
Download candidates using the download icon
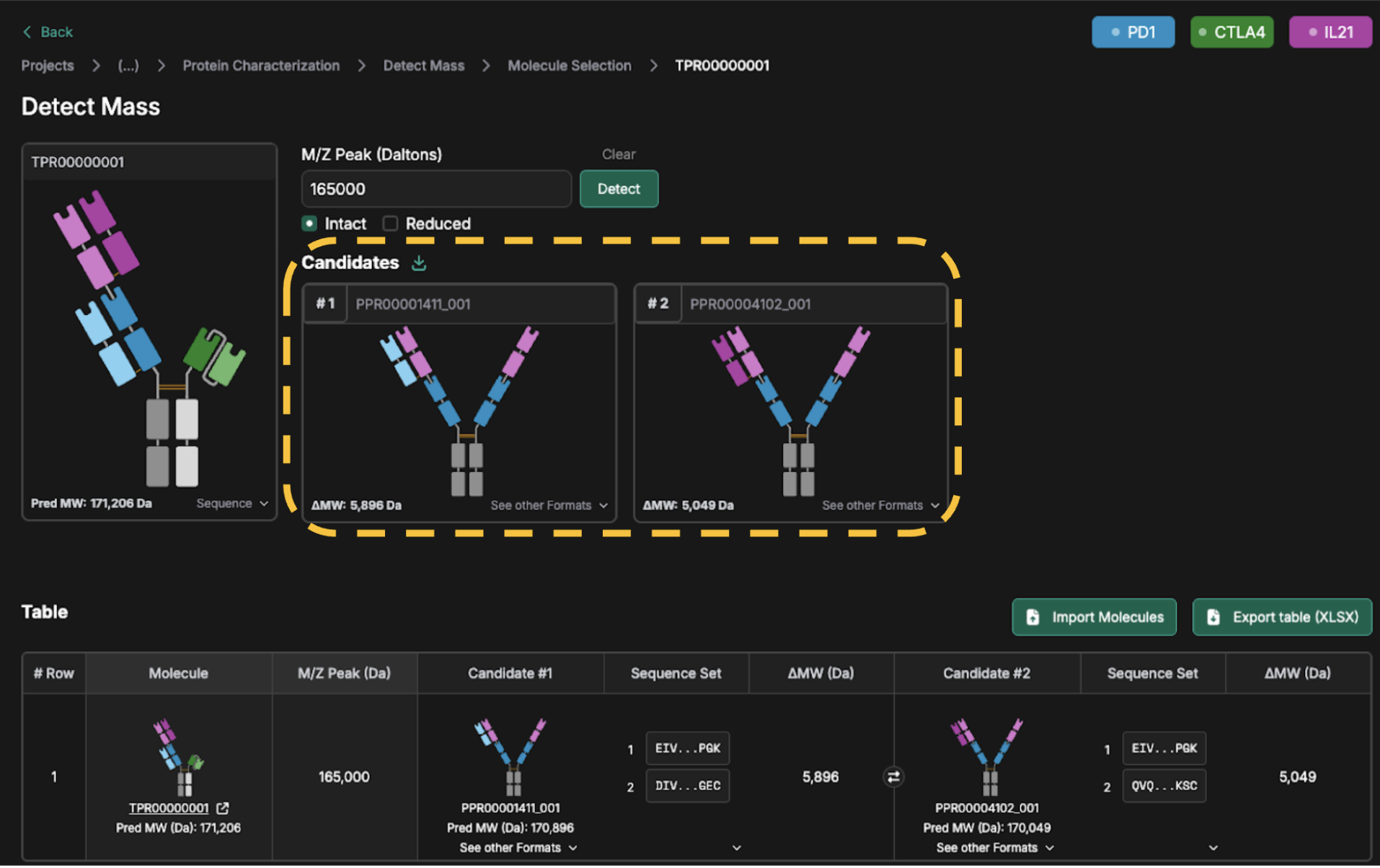point(419,263)
